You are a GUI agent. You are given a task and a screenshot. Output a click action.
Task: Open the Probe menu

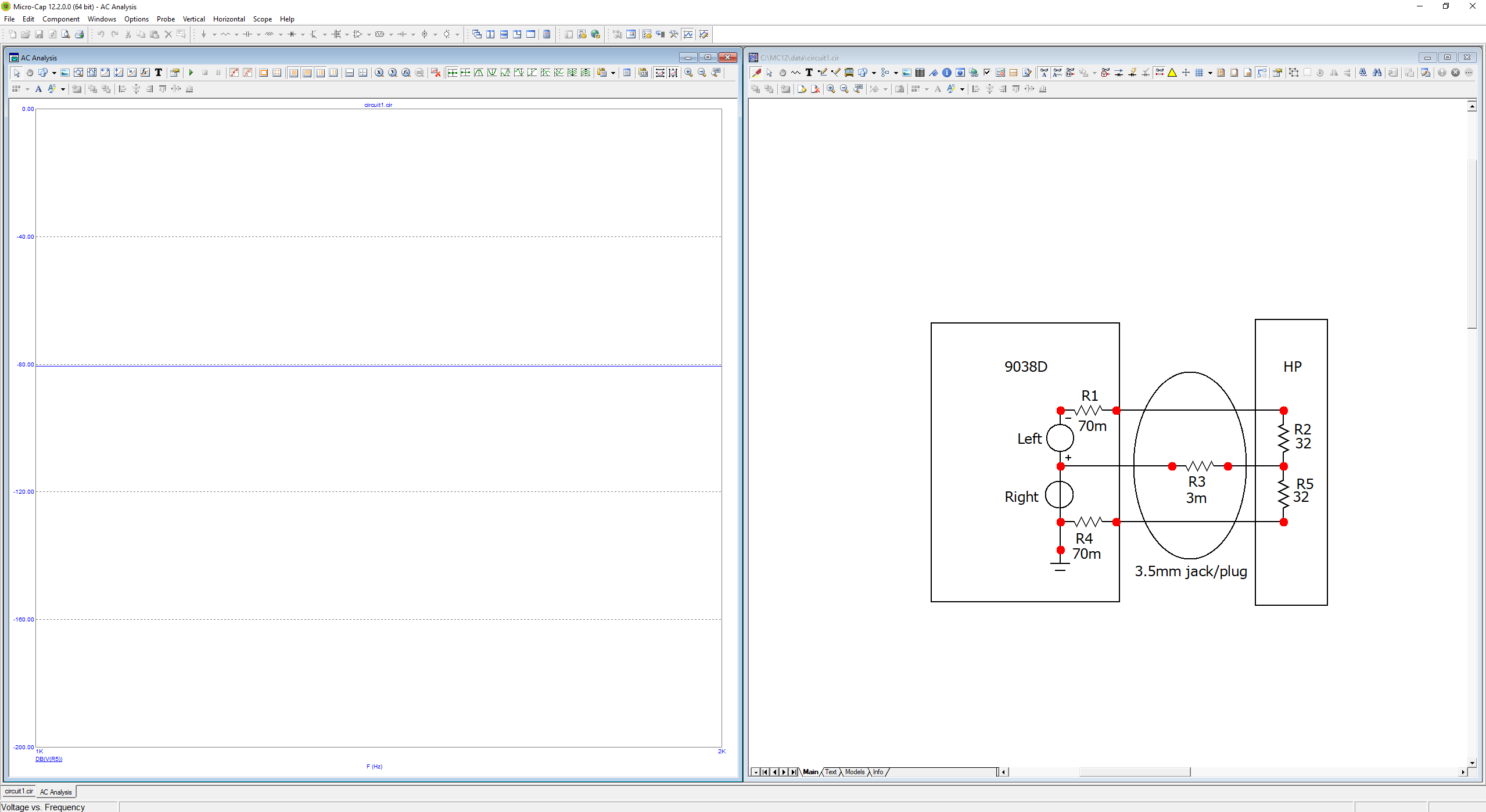[x=166, y=19]
